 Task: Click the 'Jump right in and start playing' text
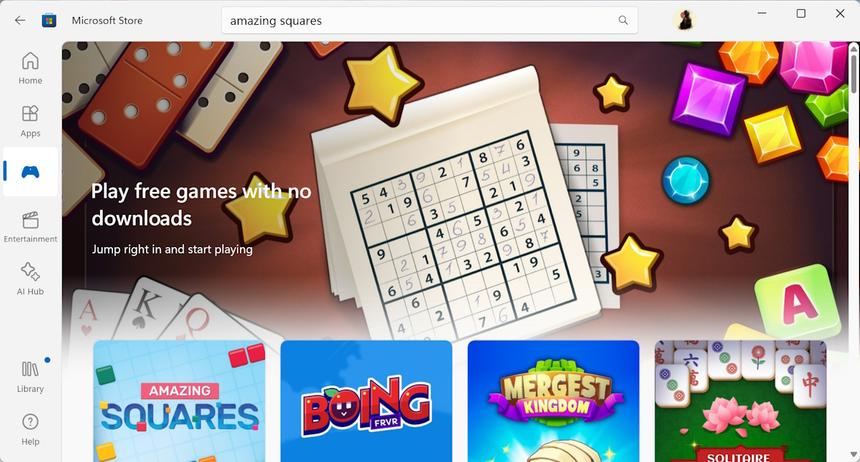172,249
